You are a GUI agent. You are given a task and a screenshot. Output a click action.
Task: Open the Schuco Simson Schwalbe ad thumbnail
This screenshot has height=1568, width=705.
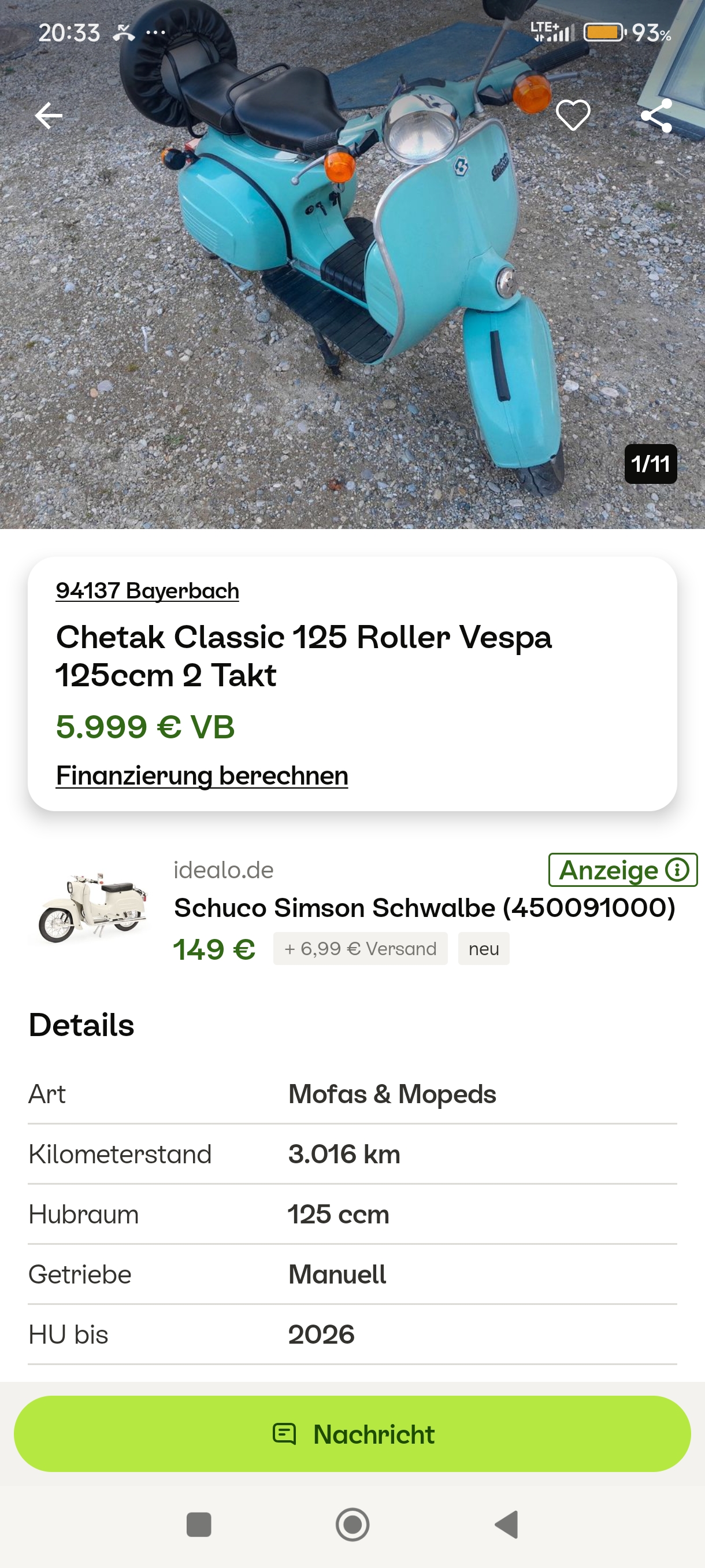pos(92,908)
